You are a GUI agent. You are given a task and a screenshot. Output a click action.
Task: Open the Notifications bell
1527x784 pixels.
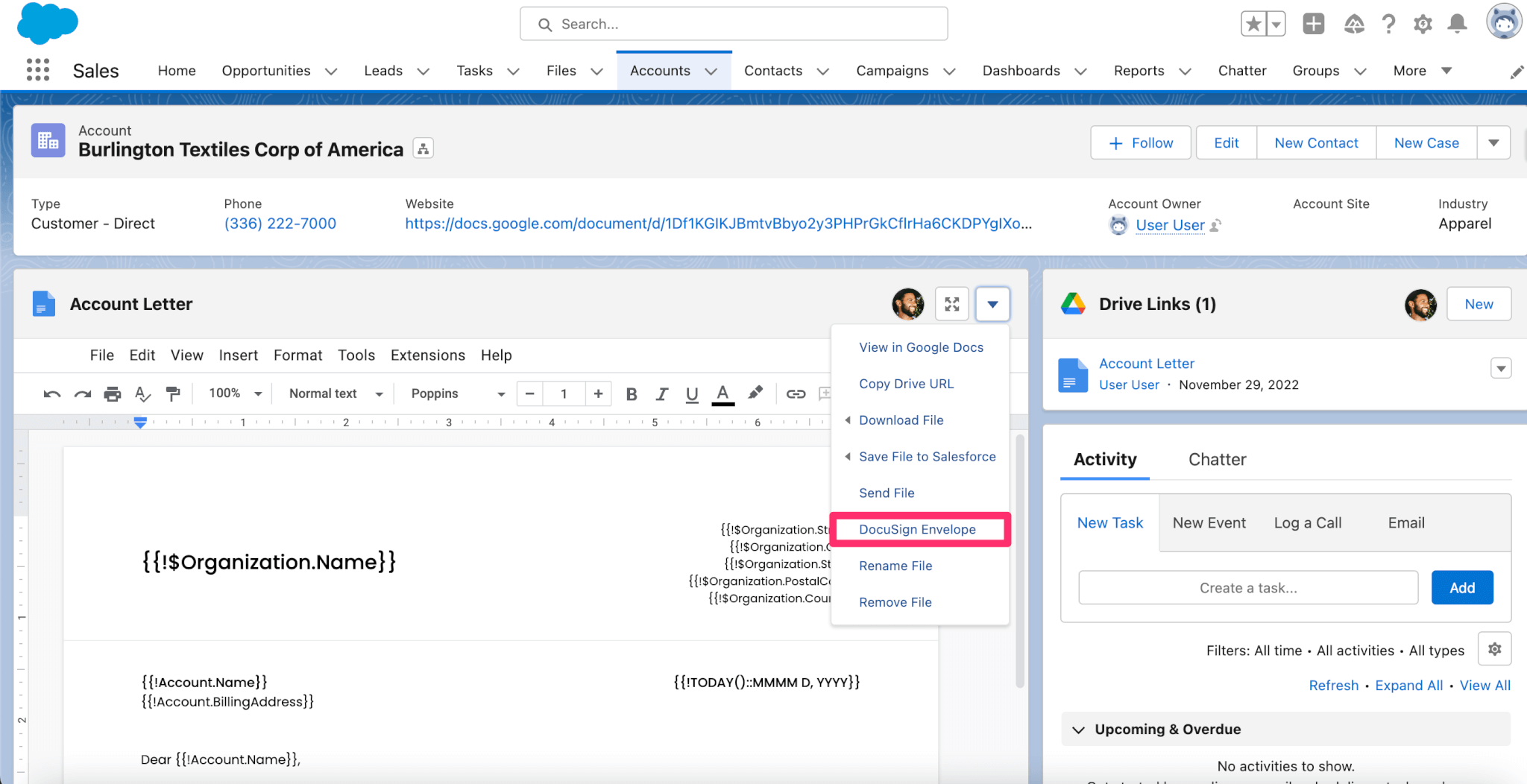pos(1457,24)
